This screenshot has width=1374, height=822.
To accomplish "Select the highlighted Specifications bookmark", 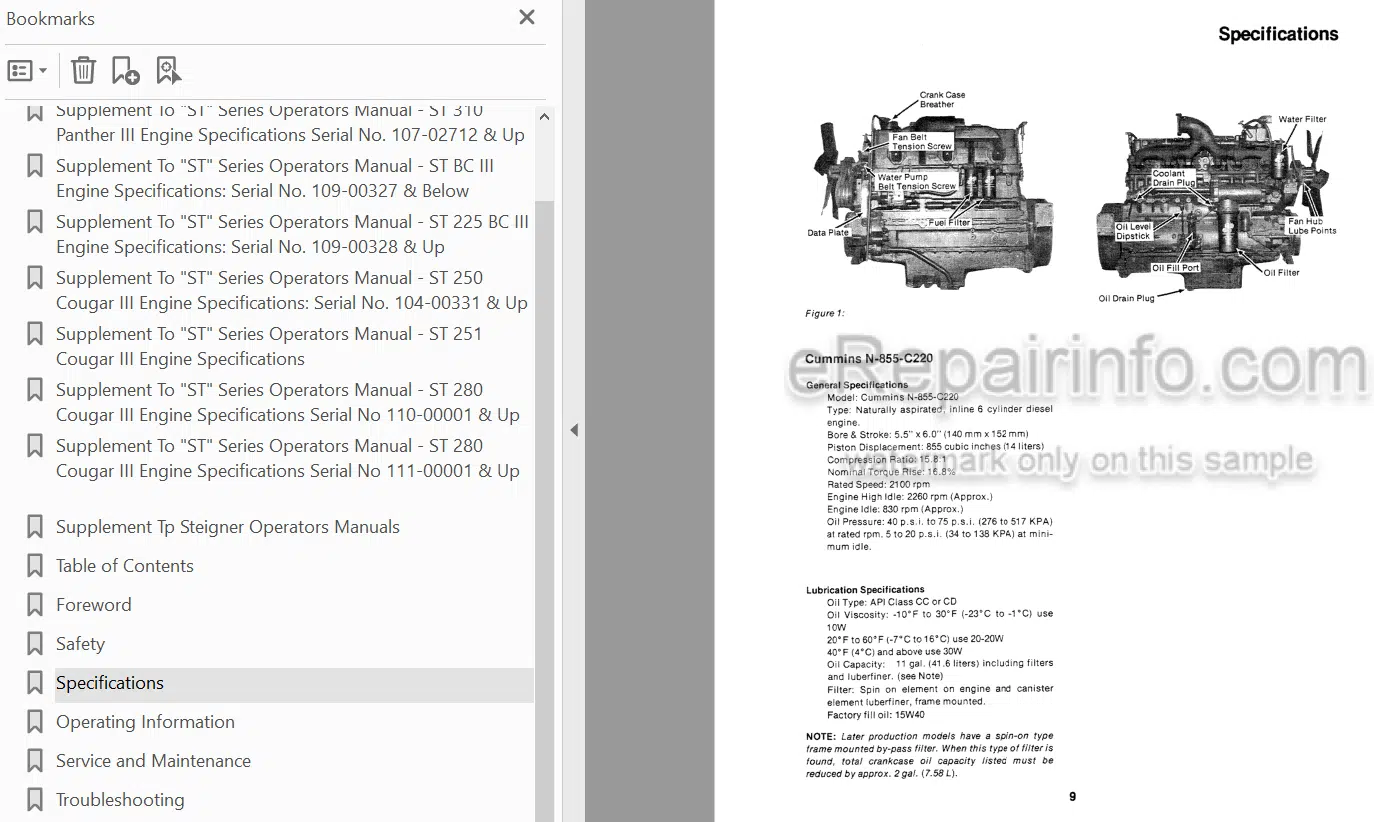I will coord(110,683).
